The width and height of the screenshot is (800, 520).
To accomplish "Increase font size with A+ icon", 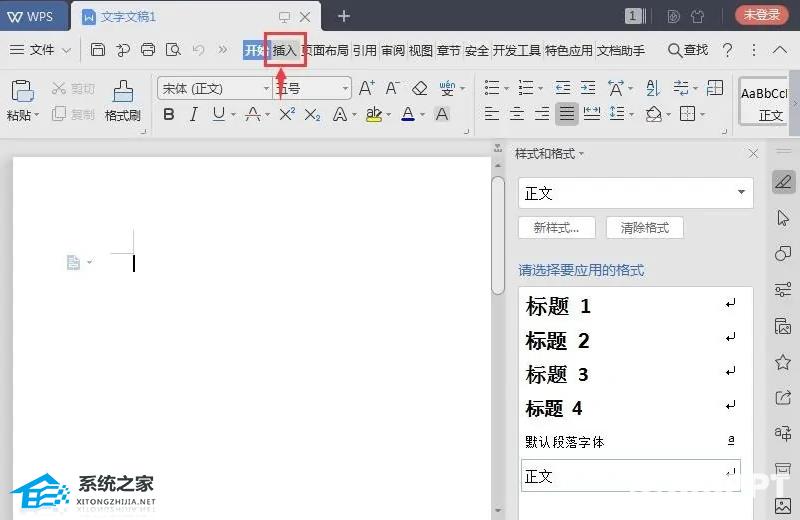I will 367,88.
